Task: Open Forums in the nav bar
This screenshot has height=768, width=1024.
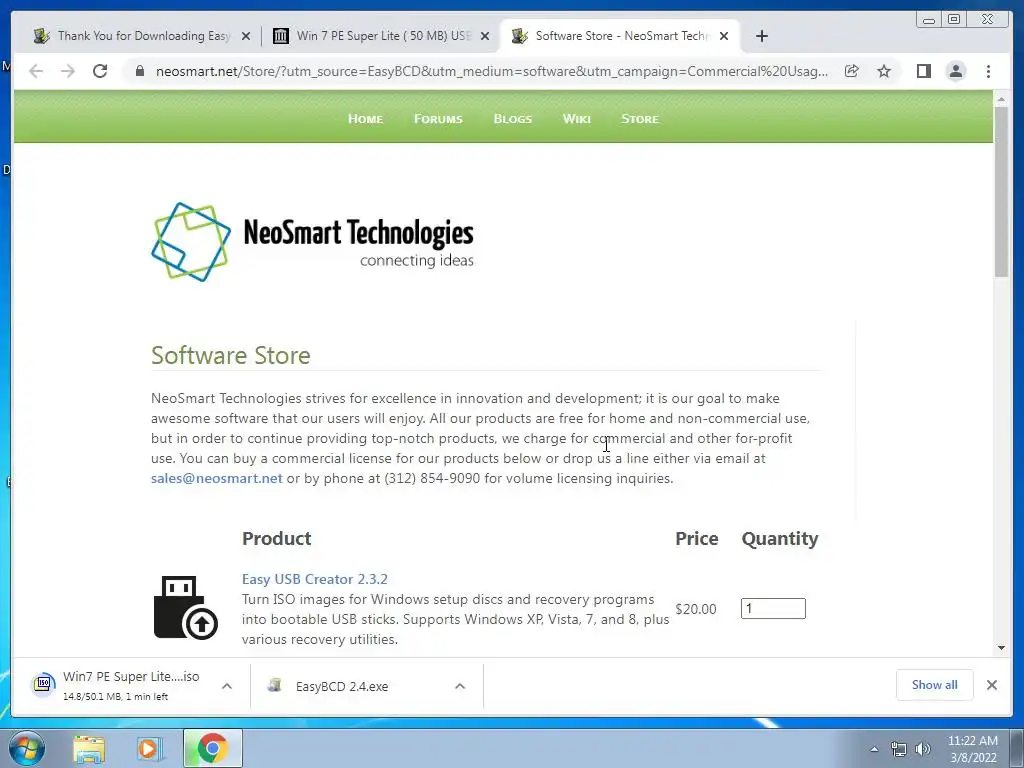Action: (x=438, y=119)
